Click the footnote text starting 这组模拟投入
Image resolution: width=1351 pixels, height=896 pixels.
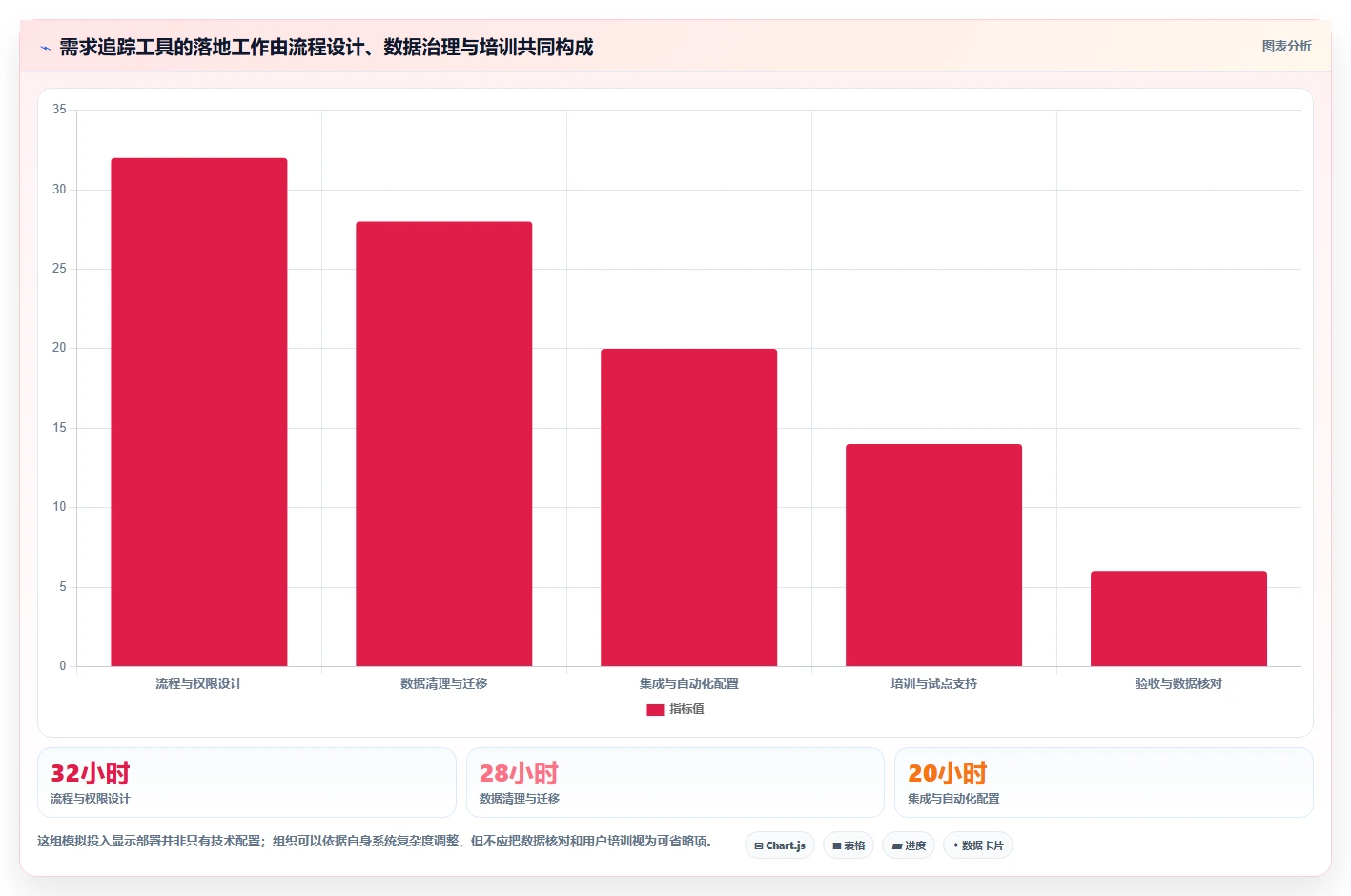375,841
